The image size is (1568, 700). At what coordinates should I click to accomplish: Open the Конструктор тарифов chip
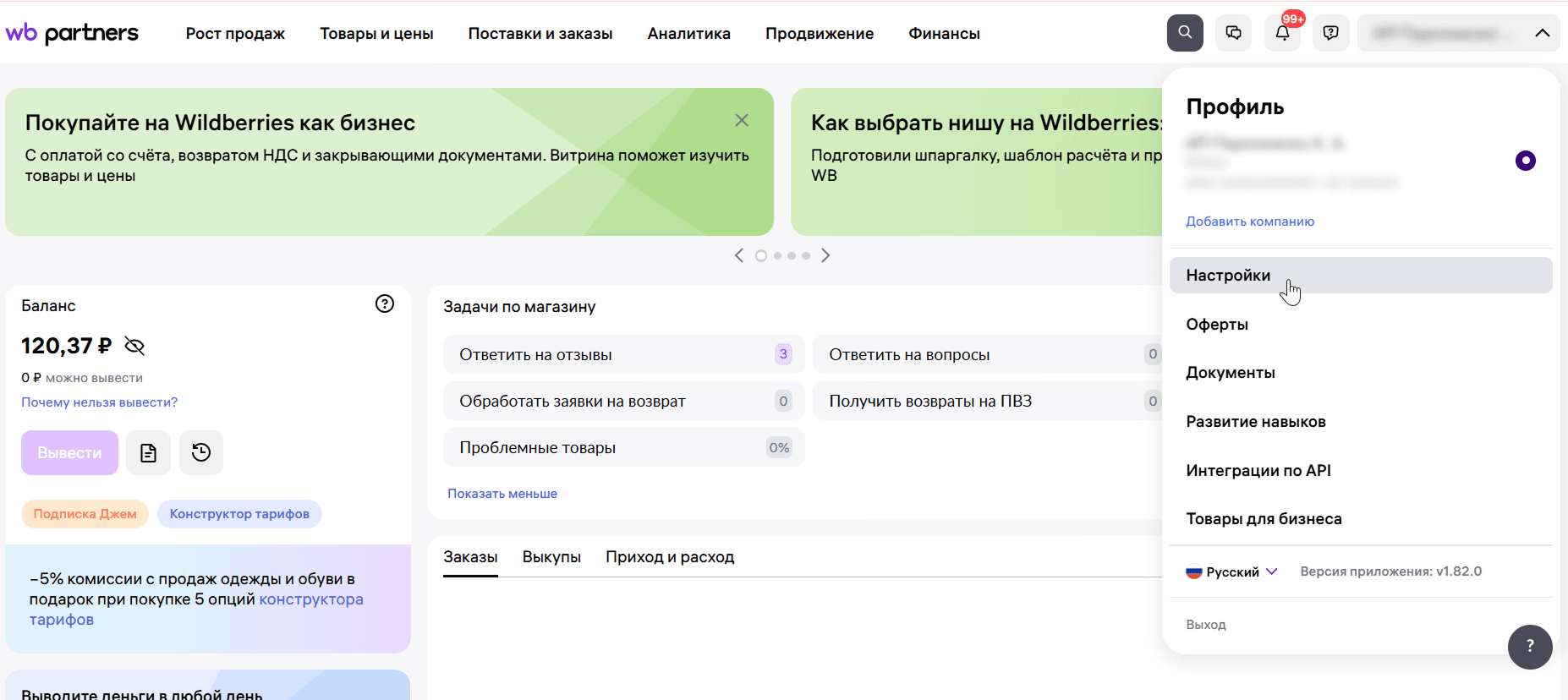click(x=239, y=514)
